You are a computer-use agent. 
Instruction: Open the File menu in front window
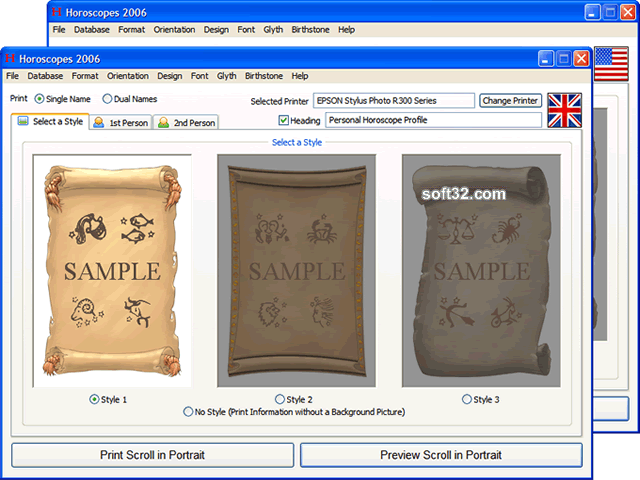tap(12, 76)
